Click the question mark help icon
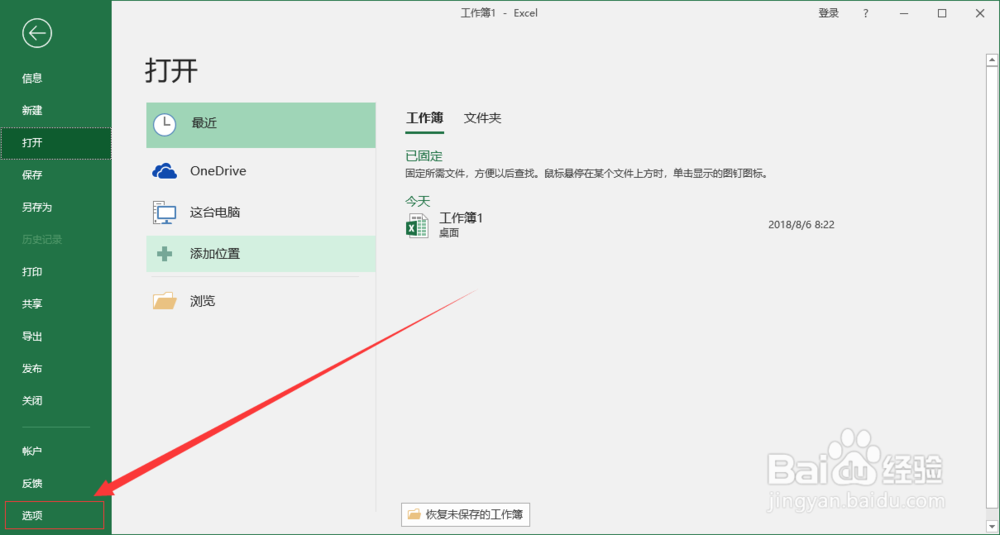 pos(865,13)
